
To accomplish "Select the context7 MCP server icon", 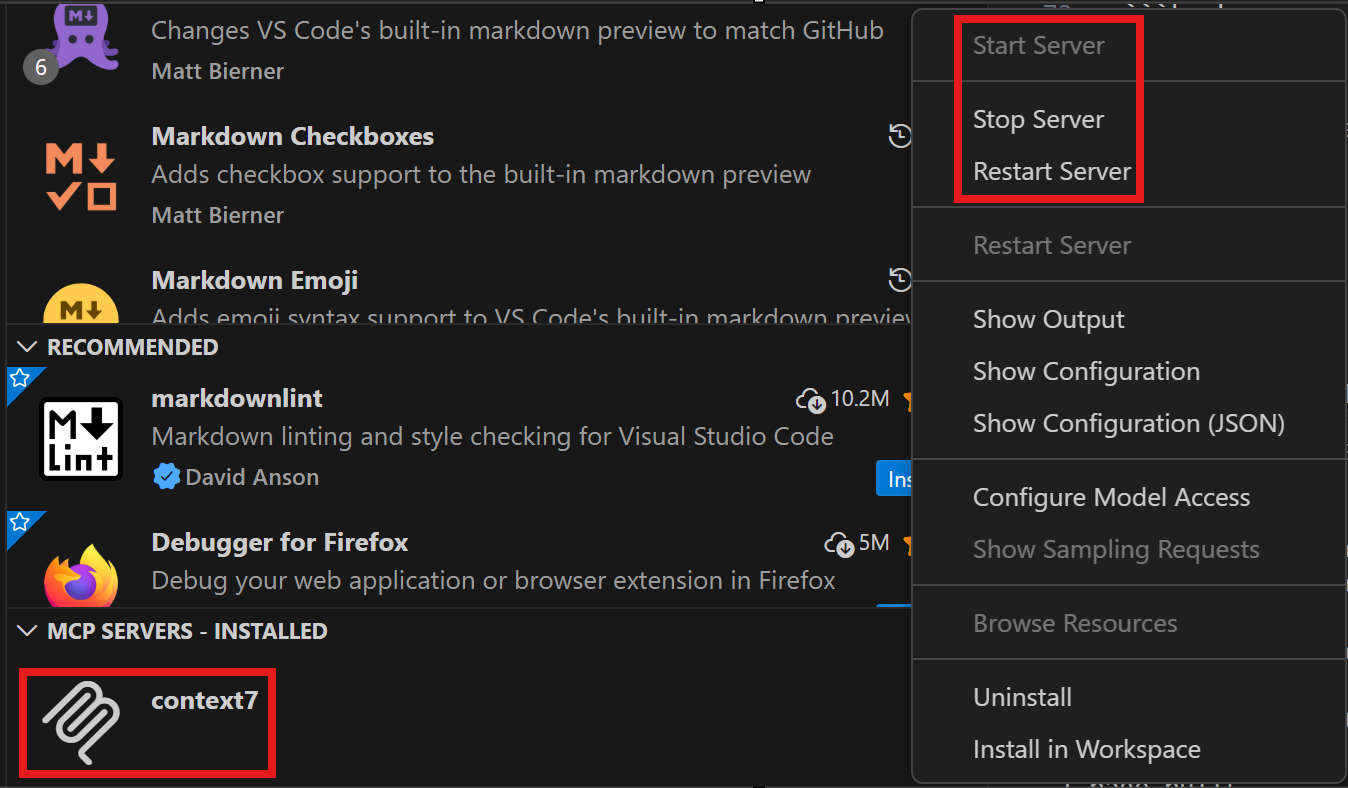I will (82, 722).
